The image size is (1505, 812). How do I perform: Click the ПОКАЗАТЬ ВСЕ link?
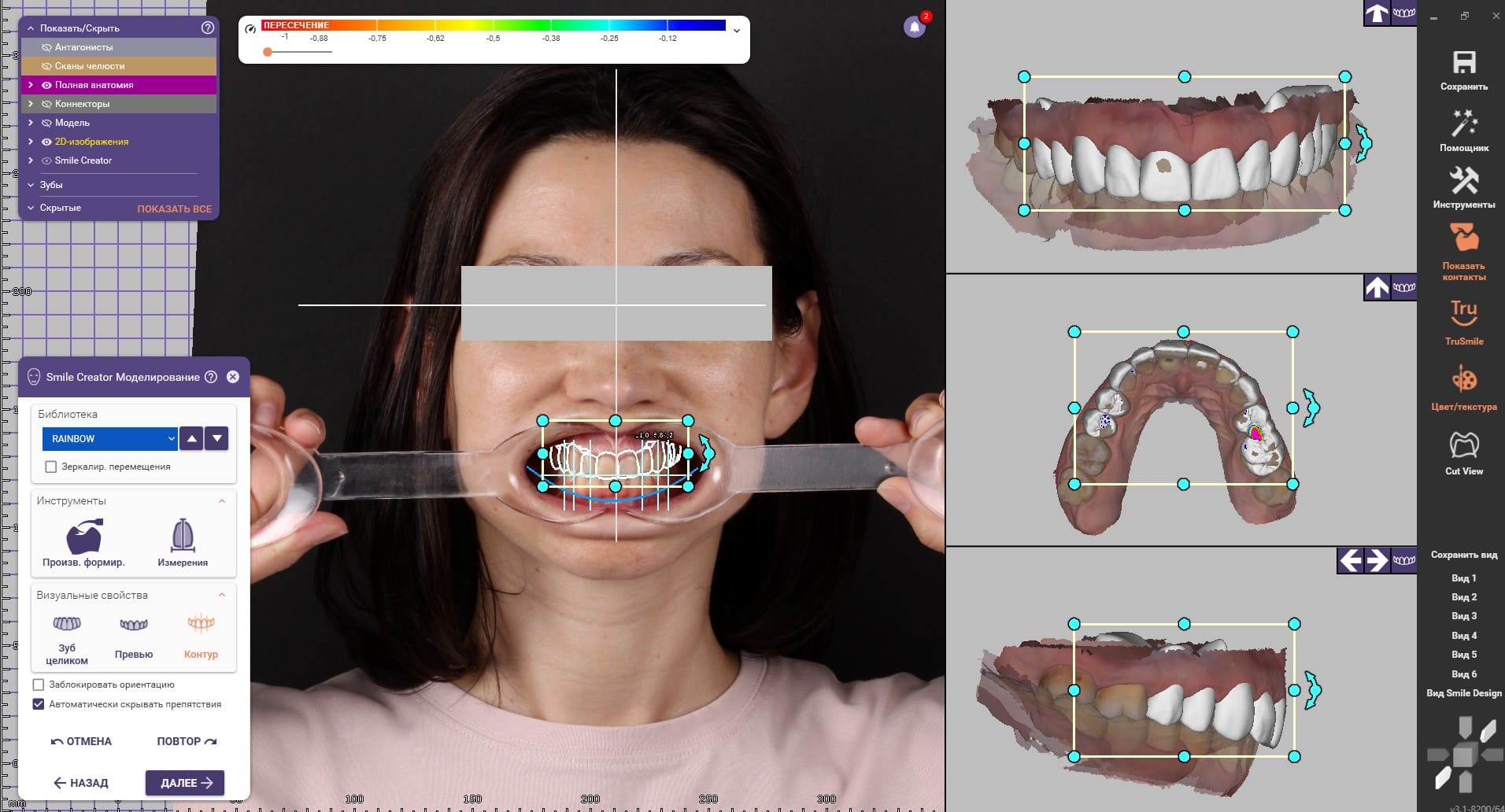click(x=174, y=209)
